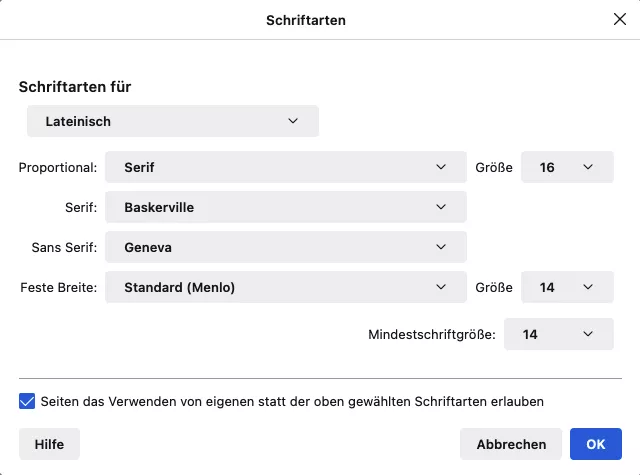This screenshot has height=475, width=640.
Task: Click the 'Sans Serif:' label
Action: [x=63, y=247]
